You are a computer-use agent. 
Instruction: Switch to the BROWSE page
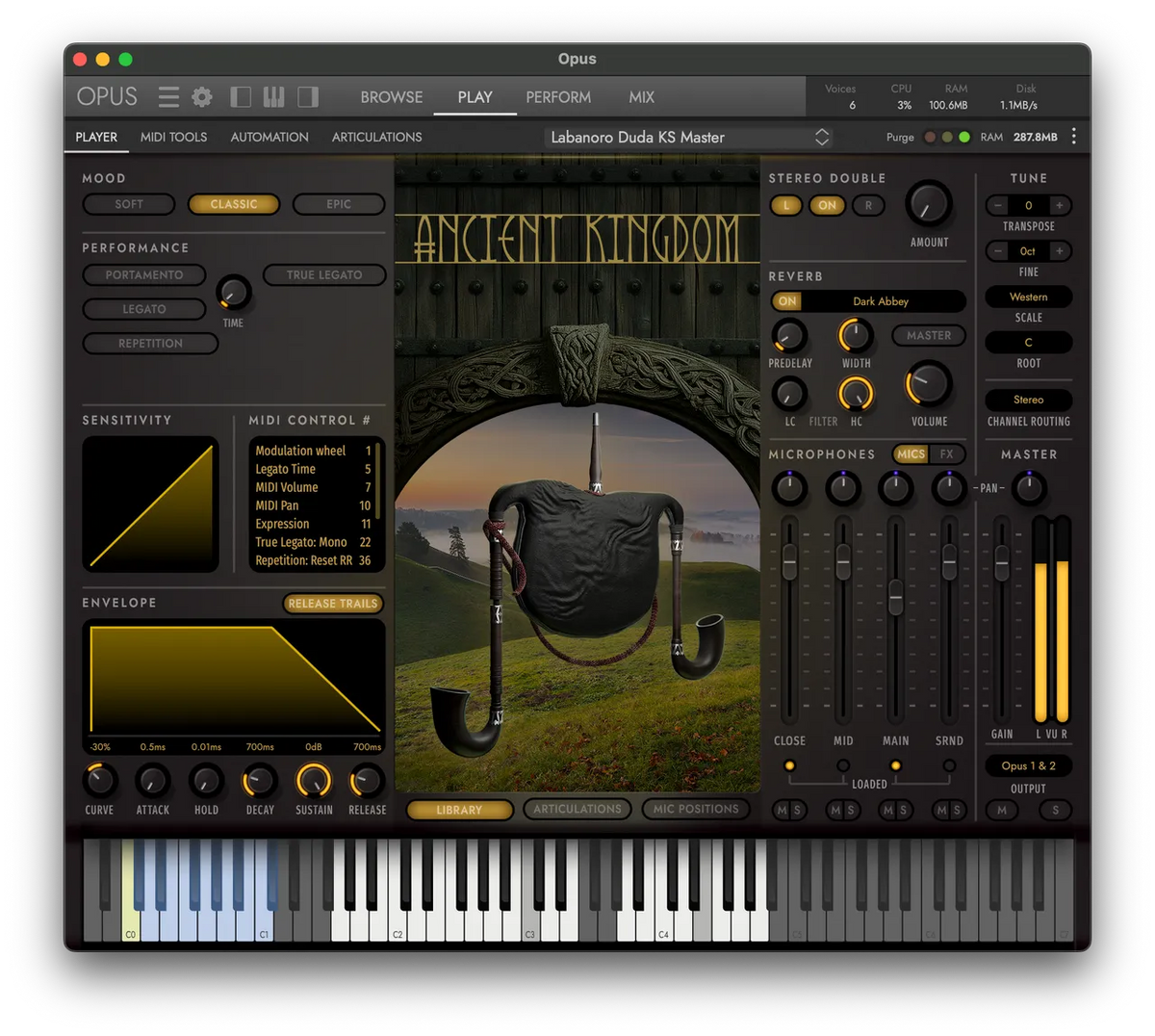(x=392, y=97)
